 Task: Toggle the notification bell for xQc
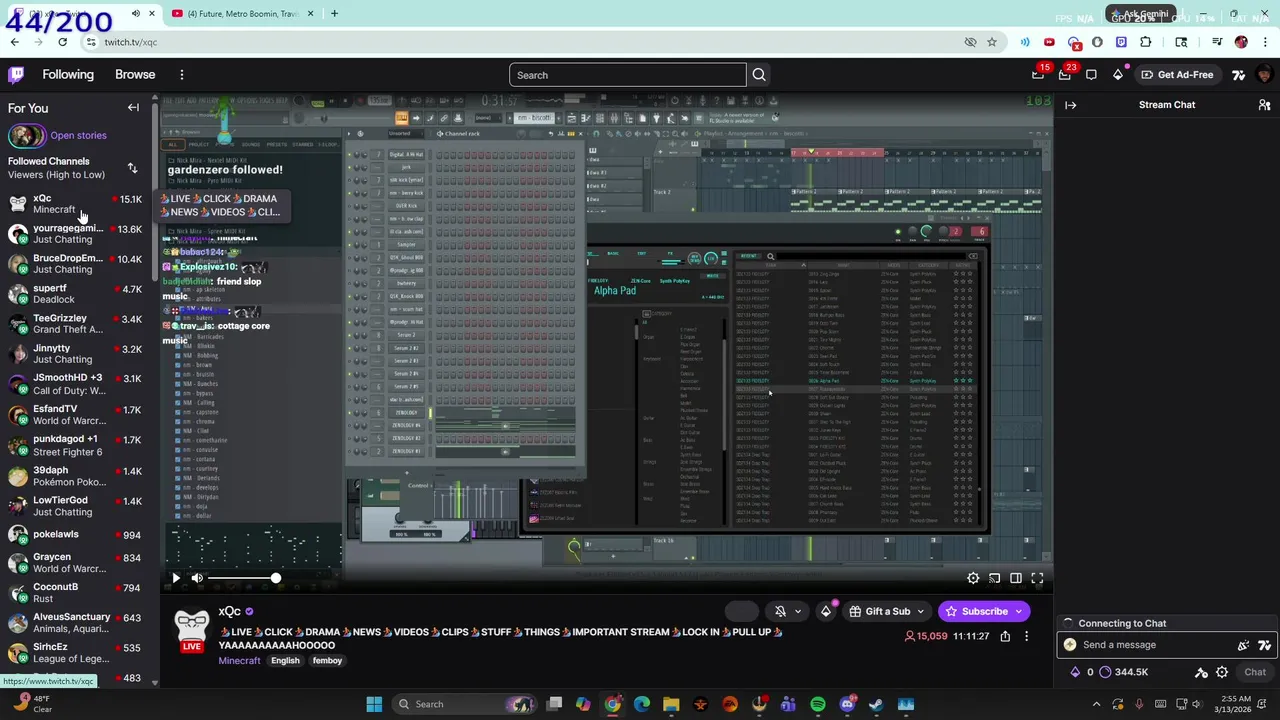pos(781,611)
